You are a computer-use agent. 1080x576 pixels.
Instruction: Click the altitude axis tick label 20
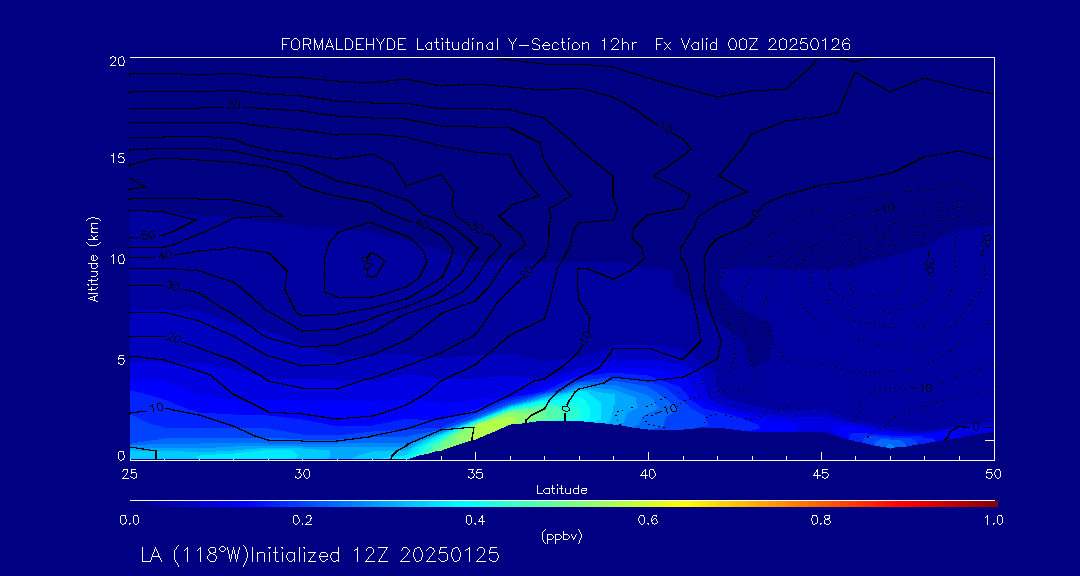click(116, 60)
